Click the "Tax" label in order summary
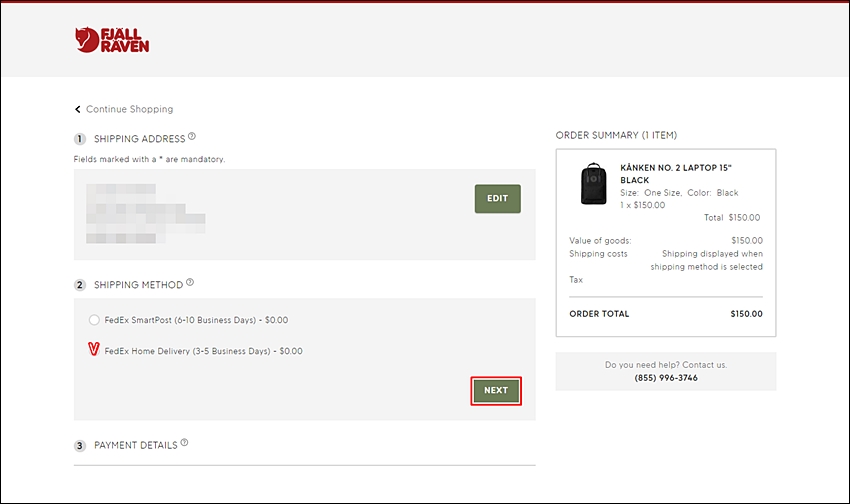The image size is (850, 504). 576,280
